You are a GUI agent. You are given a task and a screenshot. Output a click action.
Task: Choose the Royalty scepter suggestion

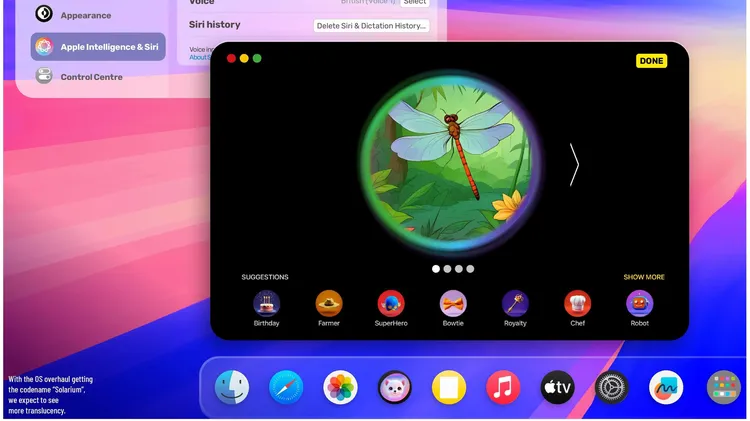click(515, 303)
